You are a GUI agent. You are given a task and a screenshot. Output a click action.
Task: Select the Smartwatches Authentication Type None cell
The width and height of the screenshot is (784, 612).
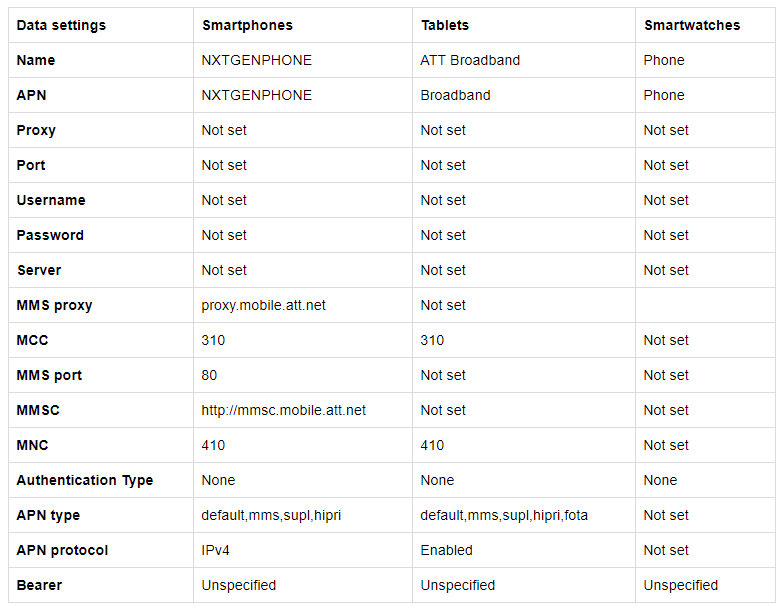660,480
